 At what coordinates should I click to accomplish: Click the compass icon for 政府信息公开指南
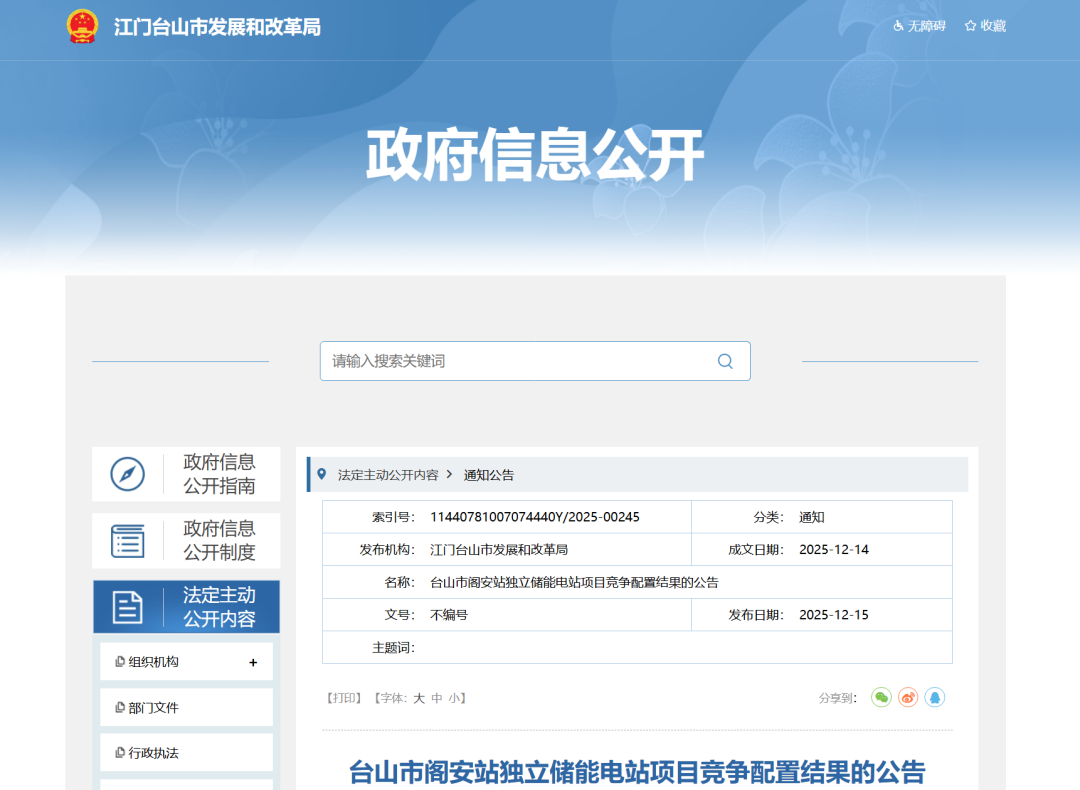click(128, 474)
